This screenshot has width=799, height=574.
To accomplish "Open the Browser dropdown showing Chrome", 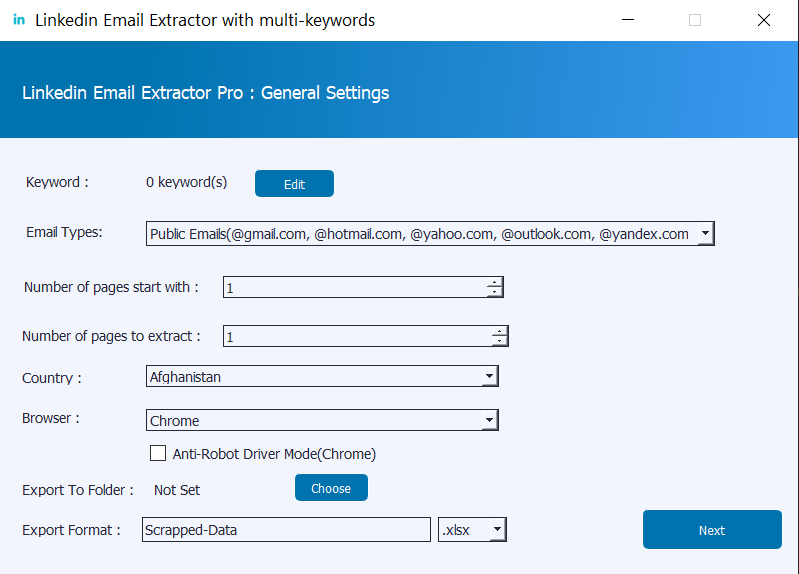I will 322,420.
